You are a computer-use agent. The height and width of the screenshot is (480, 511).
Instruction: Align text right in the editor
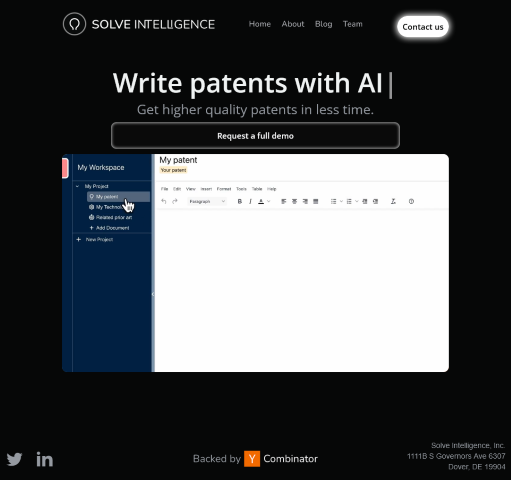coord(305,201)
